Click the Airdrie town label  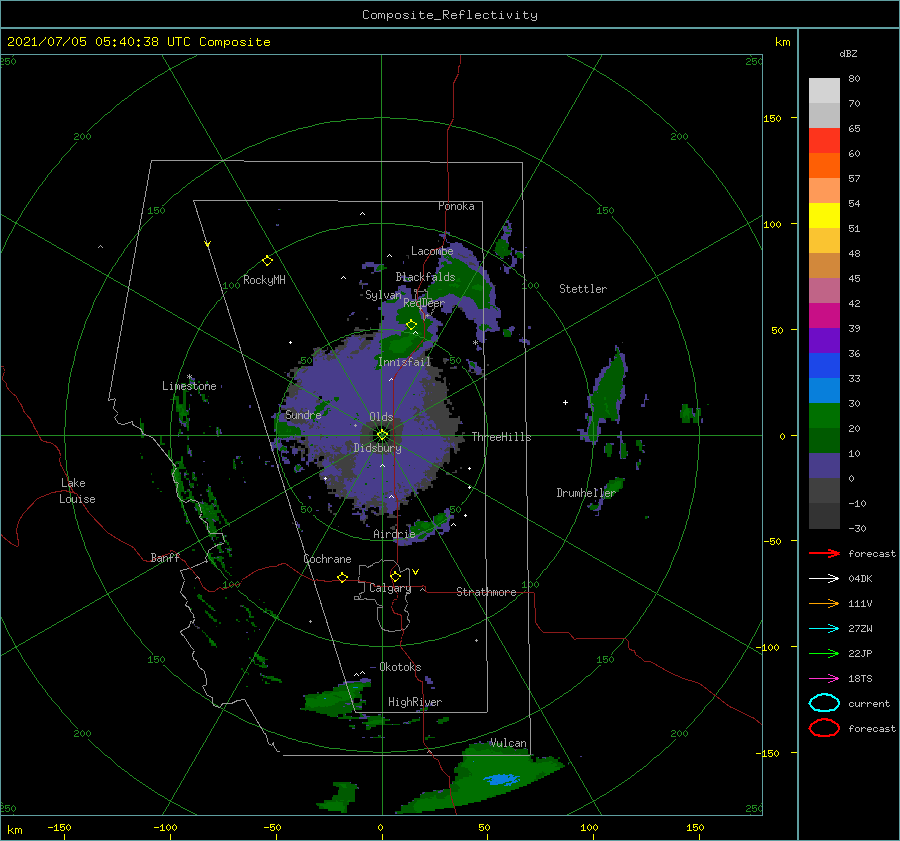point(394,534)
